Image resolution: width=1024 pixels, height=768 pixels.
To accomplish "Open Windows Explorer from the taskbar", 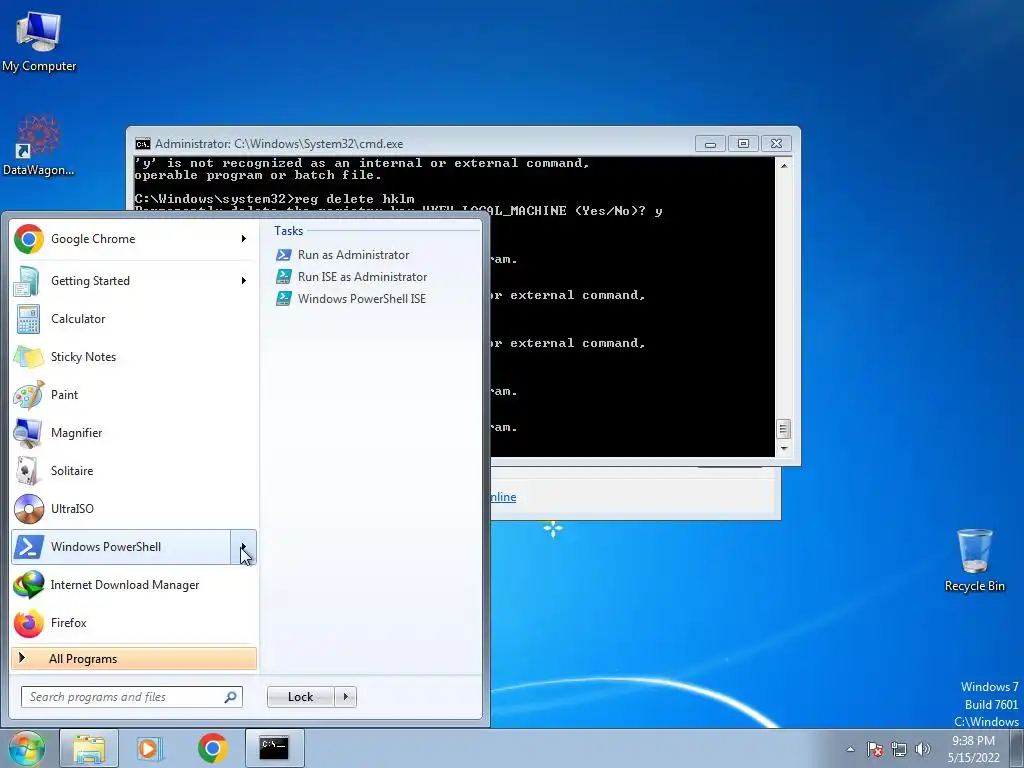I will click(x=89, y=748).
